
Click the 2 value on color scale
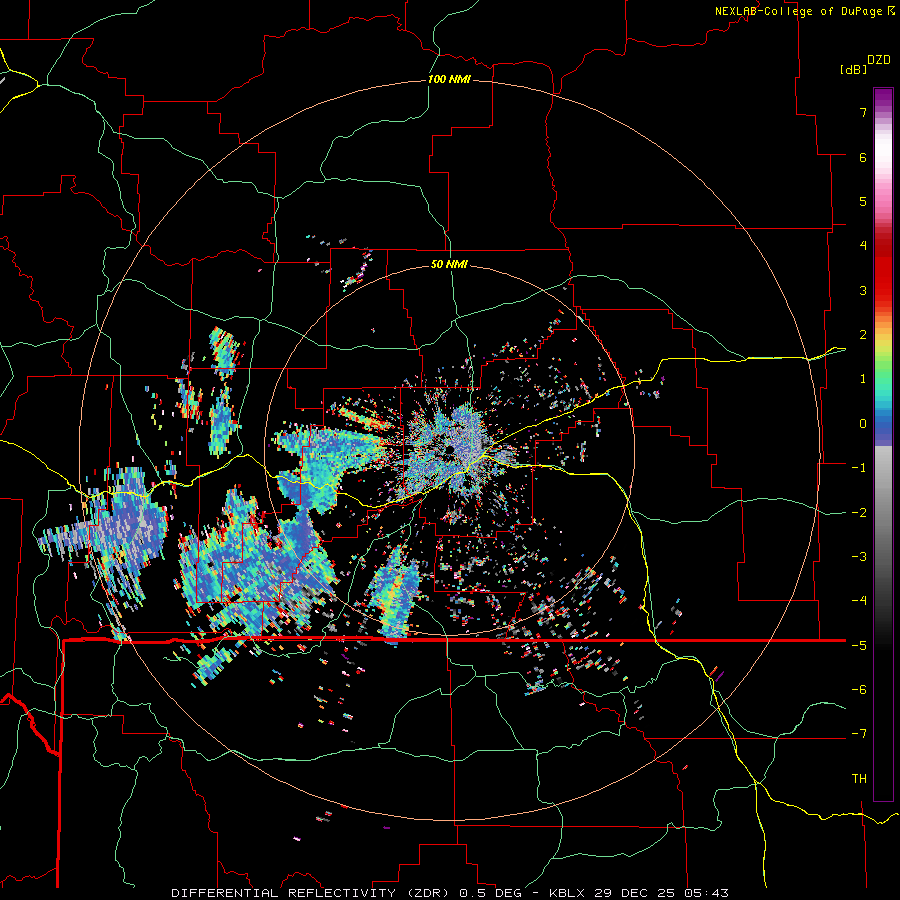[863, 335]
